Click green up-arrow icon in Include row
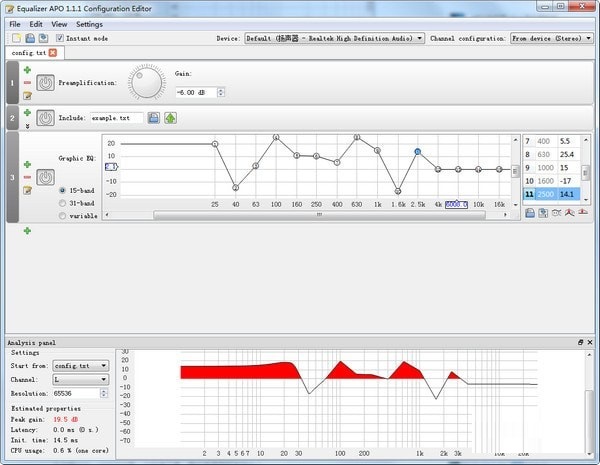Image resolution: width=600 pixels, height=465 pixels. tap(170, 118)
